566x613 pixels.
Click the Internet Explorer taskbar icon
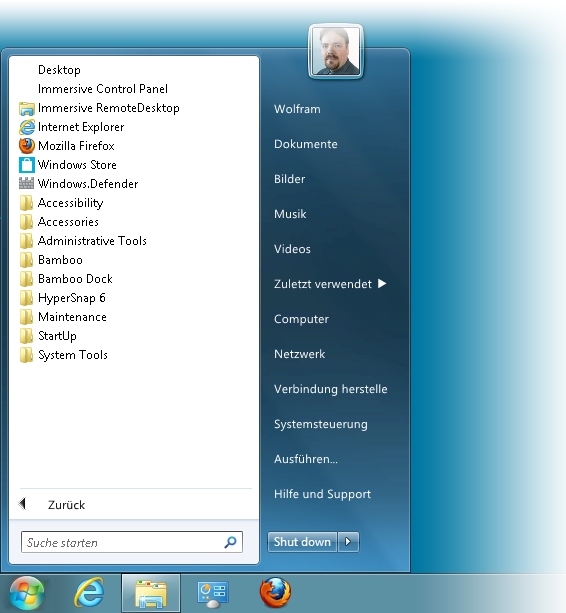pyautogui.click(x=89, y=593)
